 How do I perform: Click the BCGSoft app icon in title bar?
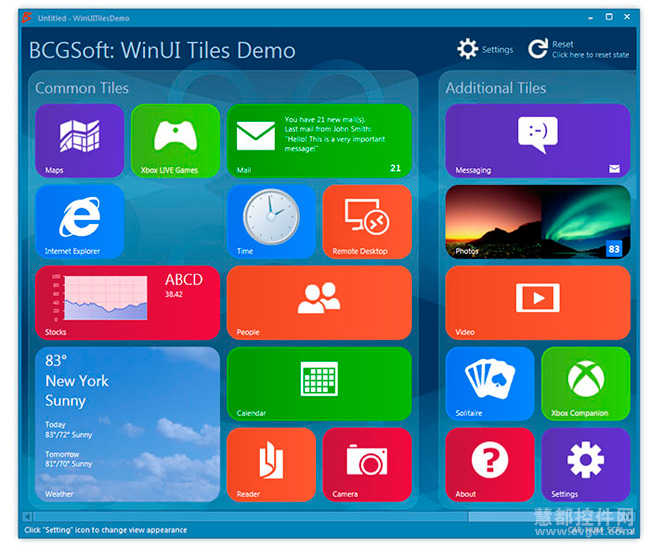[27, 18]
